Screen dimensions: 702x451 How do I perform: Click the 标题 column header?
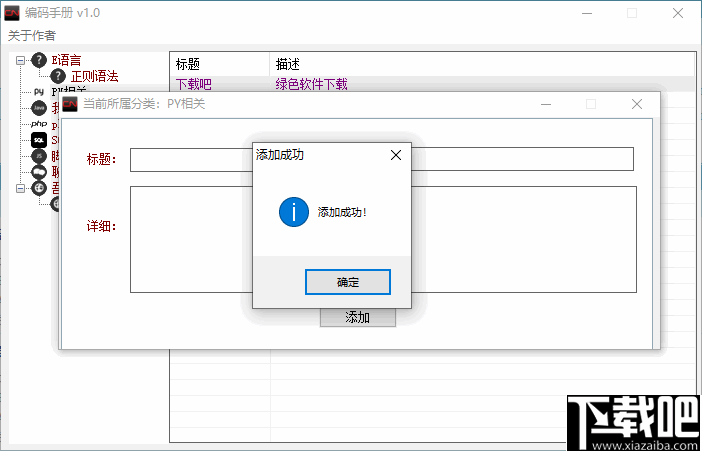tap(220, 64)
